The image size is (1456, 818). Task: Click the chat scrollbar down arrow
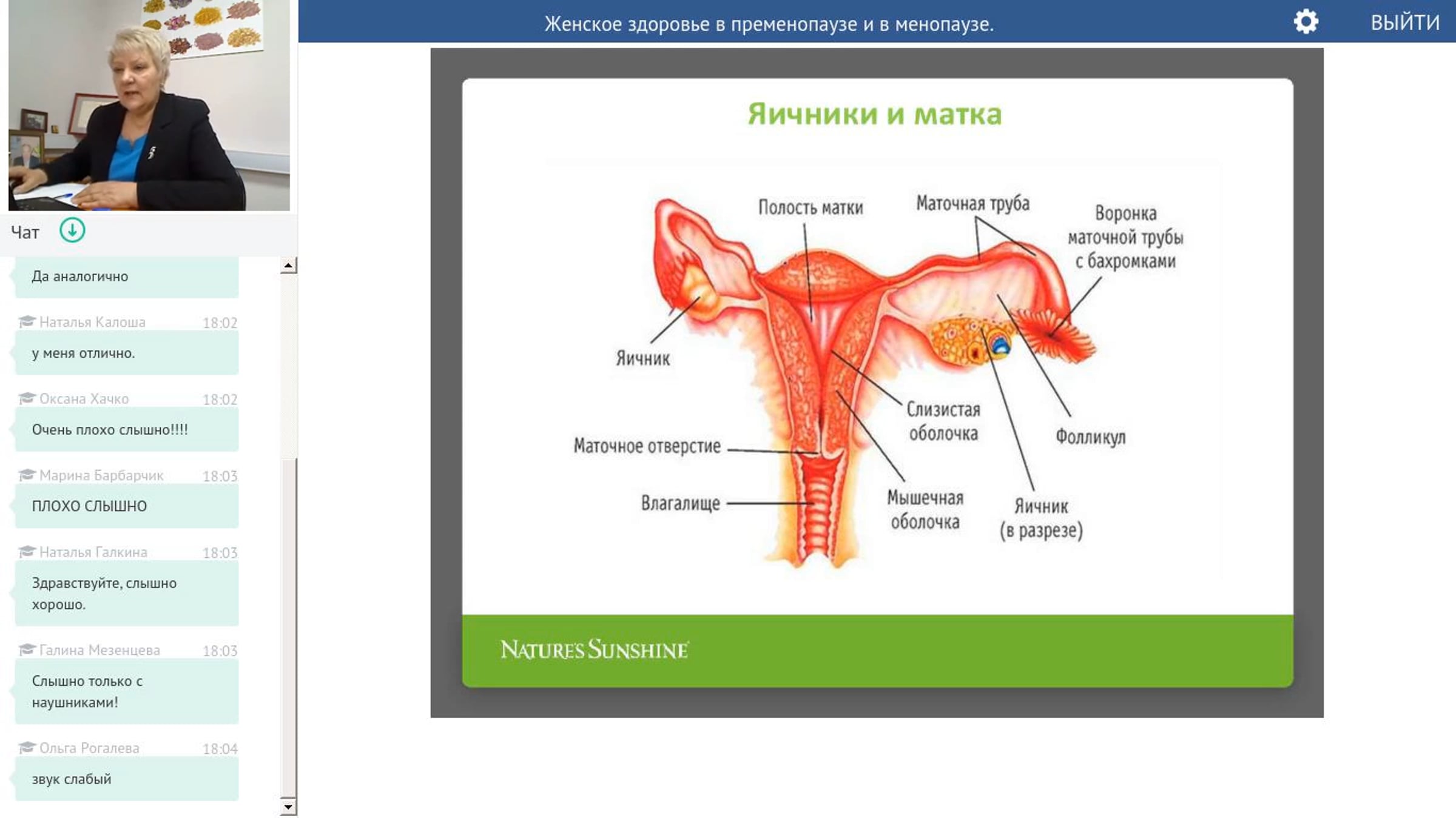[x=289, y=806]
